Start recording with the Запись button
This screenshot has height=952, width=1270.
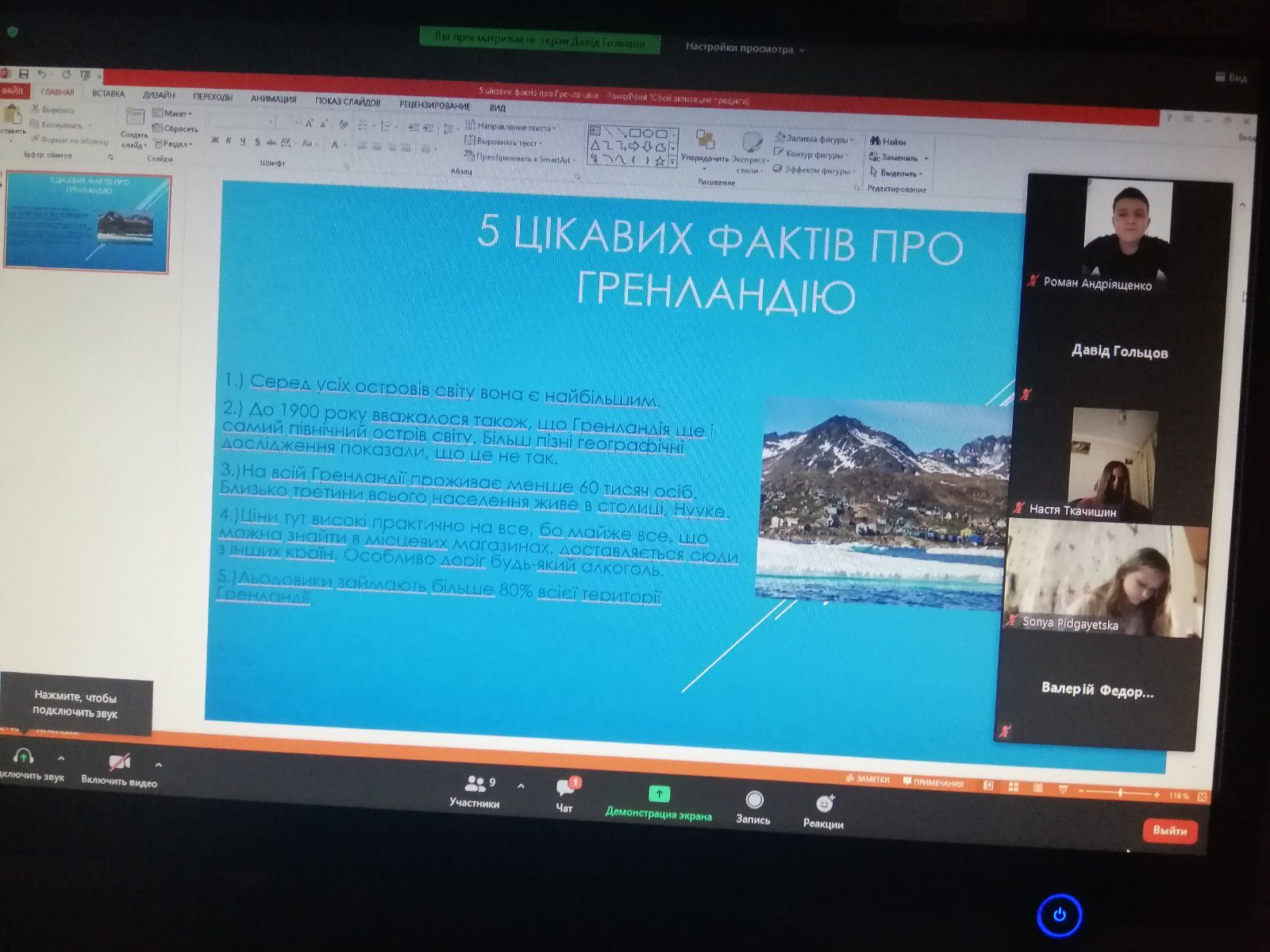click(754, 800)
